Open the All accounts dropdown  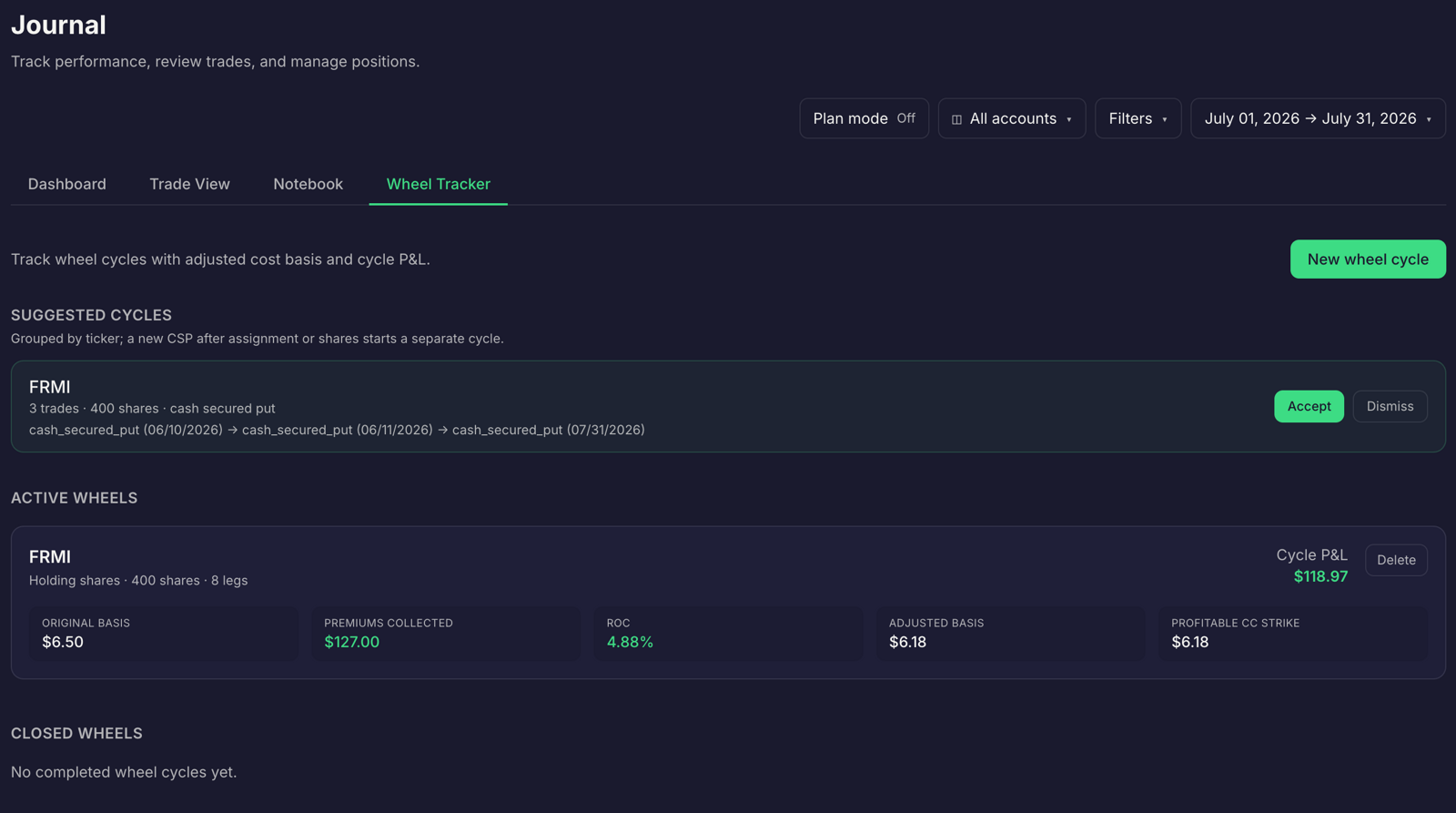[x=1012, y=118]
